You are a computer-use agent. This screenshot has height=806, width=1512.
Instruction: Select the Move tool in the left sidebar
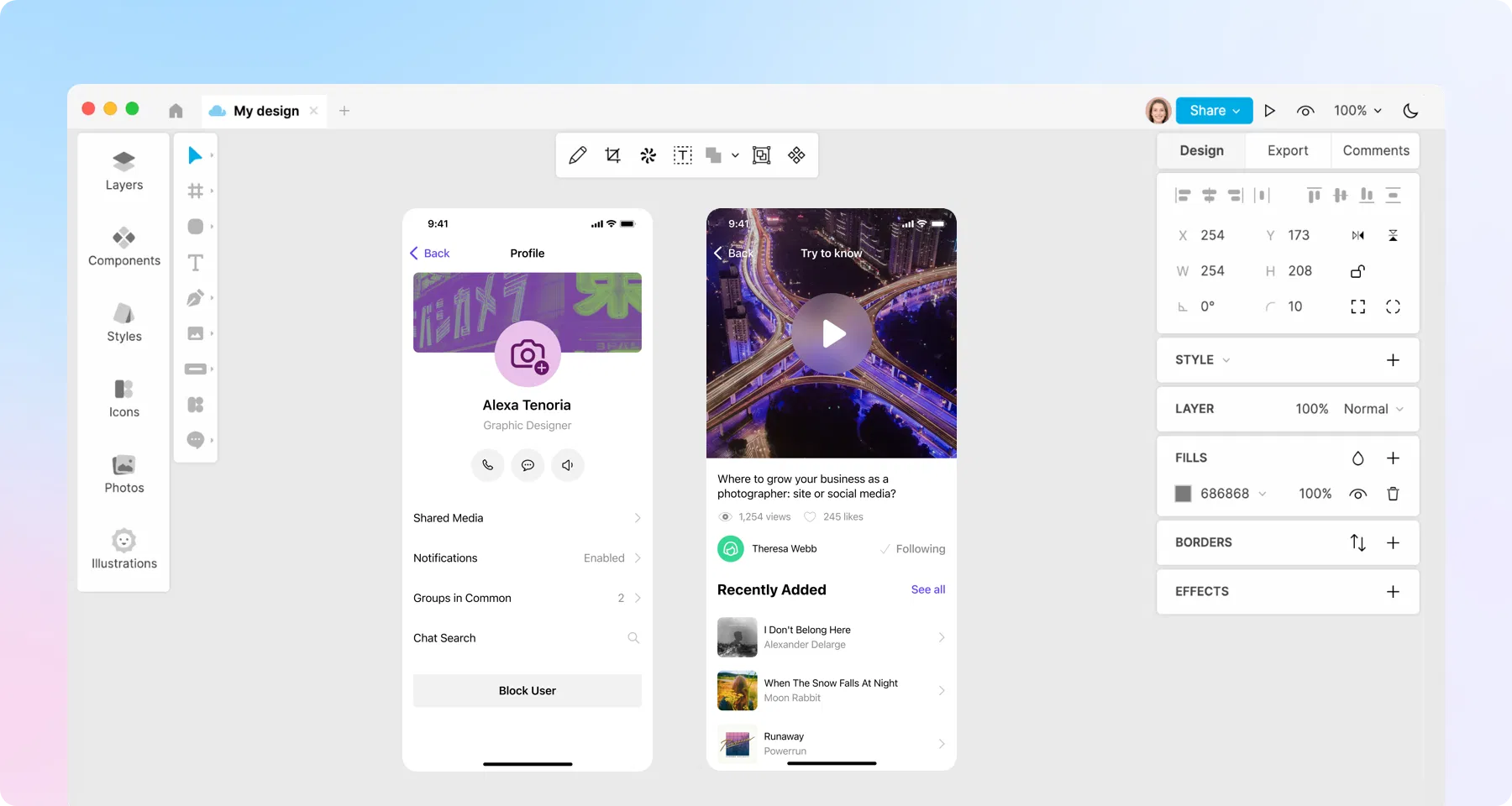pyautogui.click(x=196, y=154)
